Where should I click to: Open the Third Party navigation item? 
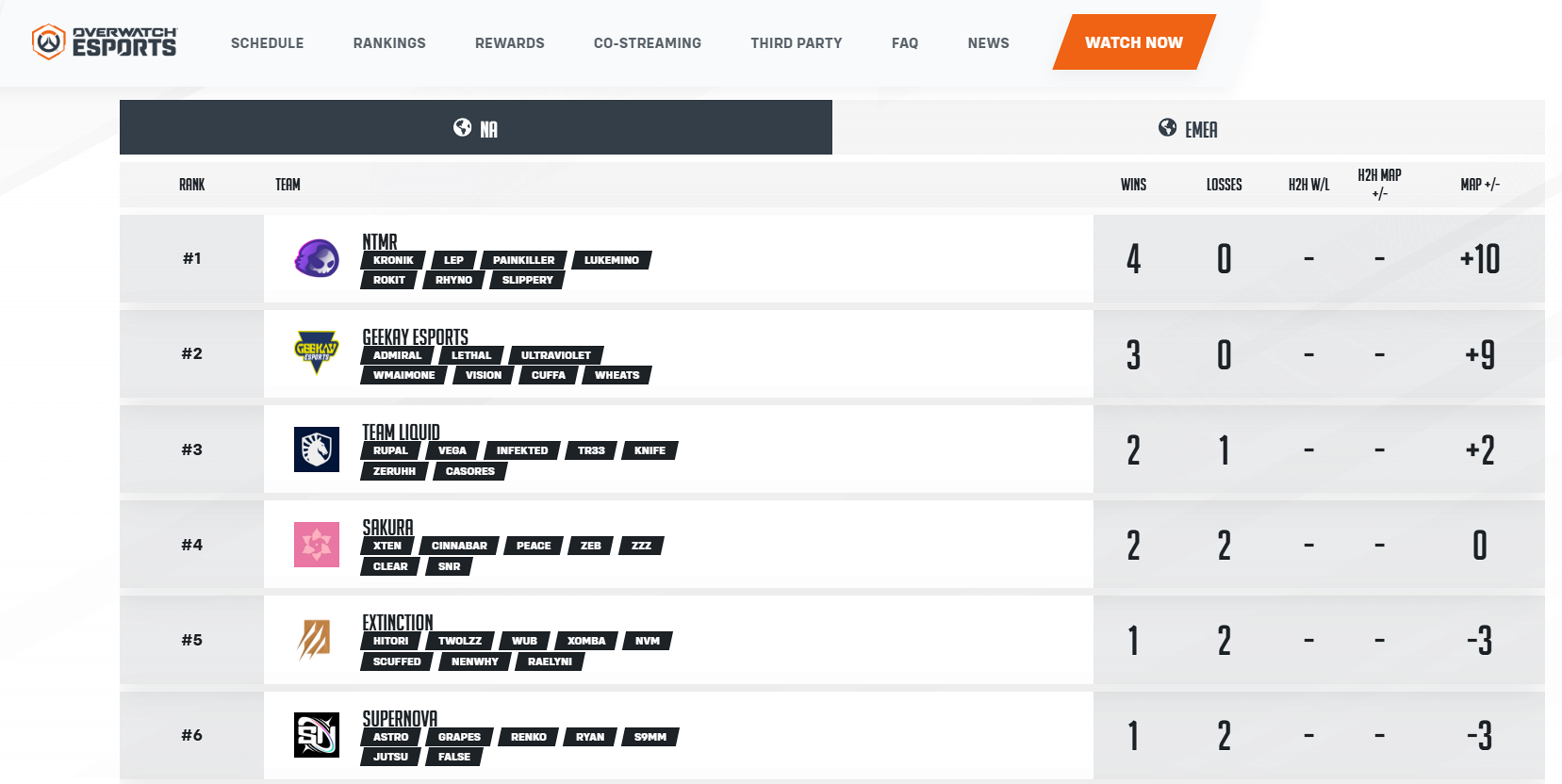tap(797, 43)
